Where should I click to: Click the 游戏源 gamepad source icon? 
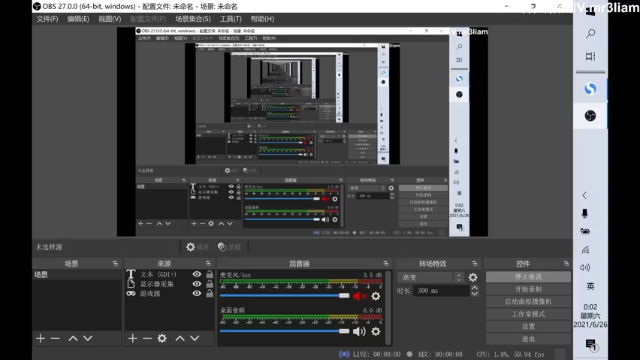(x=131, y=293)
